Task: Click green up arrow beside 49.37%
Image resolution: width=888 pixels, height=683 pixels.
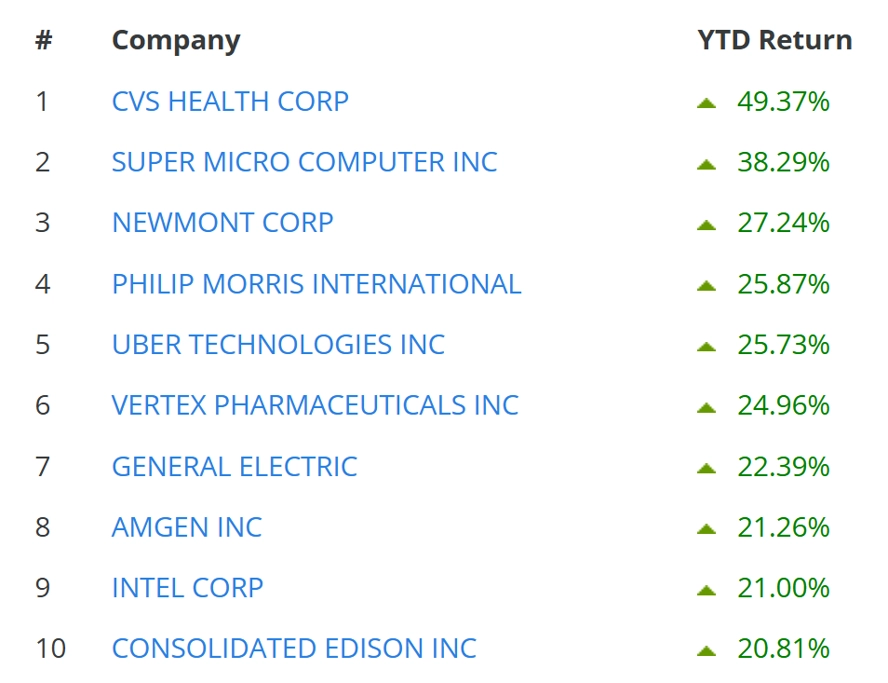Action: [x=706, y=103]
